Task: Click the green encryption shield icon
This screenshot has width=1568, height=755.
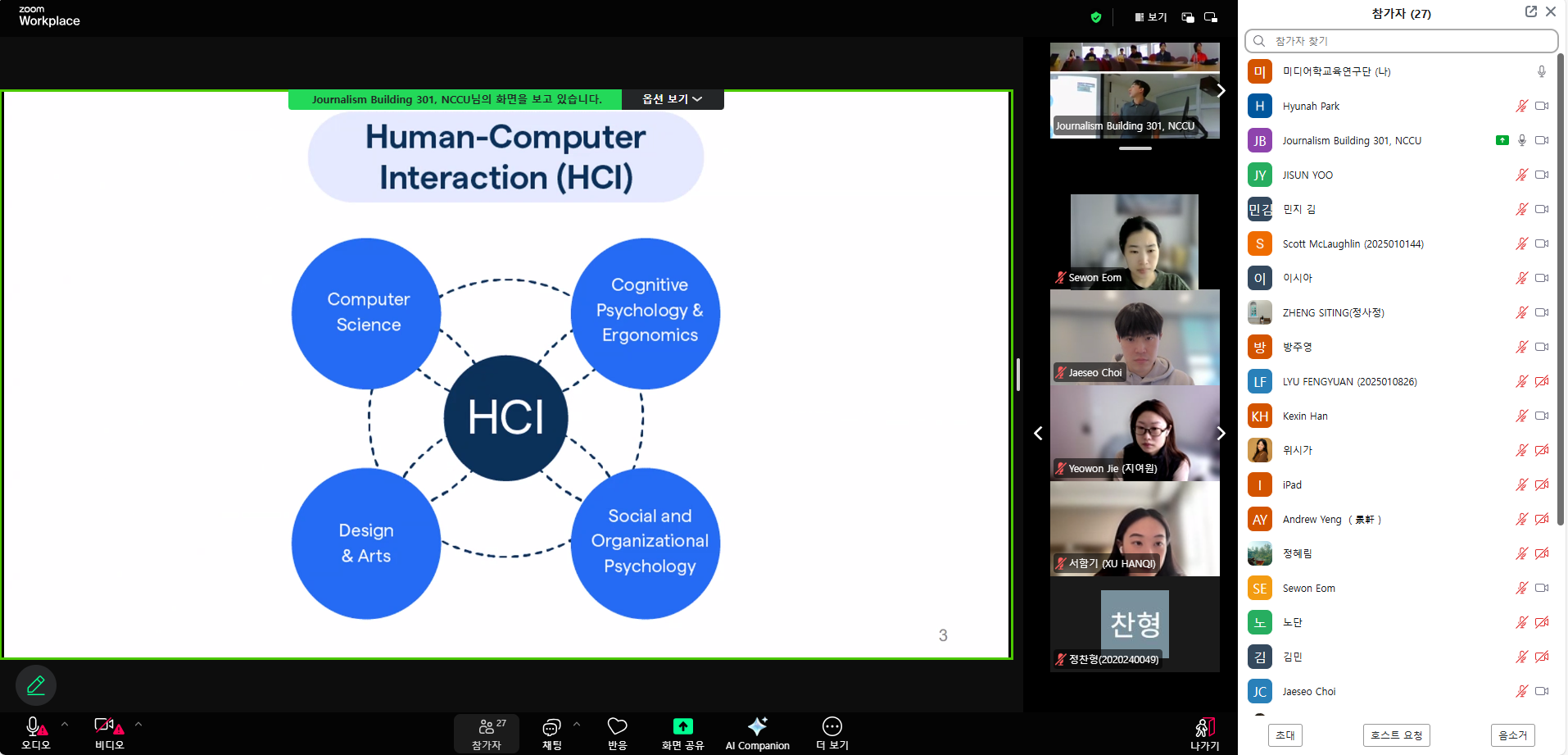Action: [1096, 17]
